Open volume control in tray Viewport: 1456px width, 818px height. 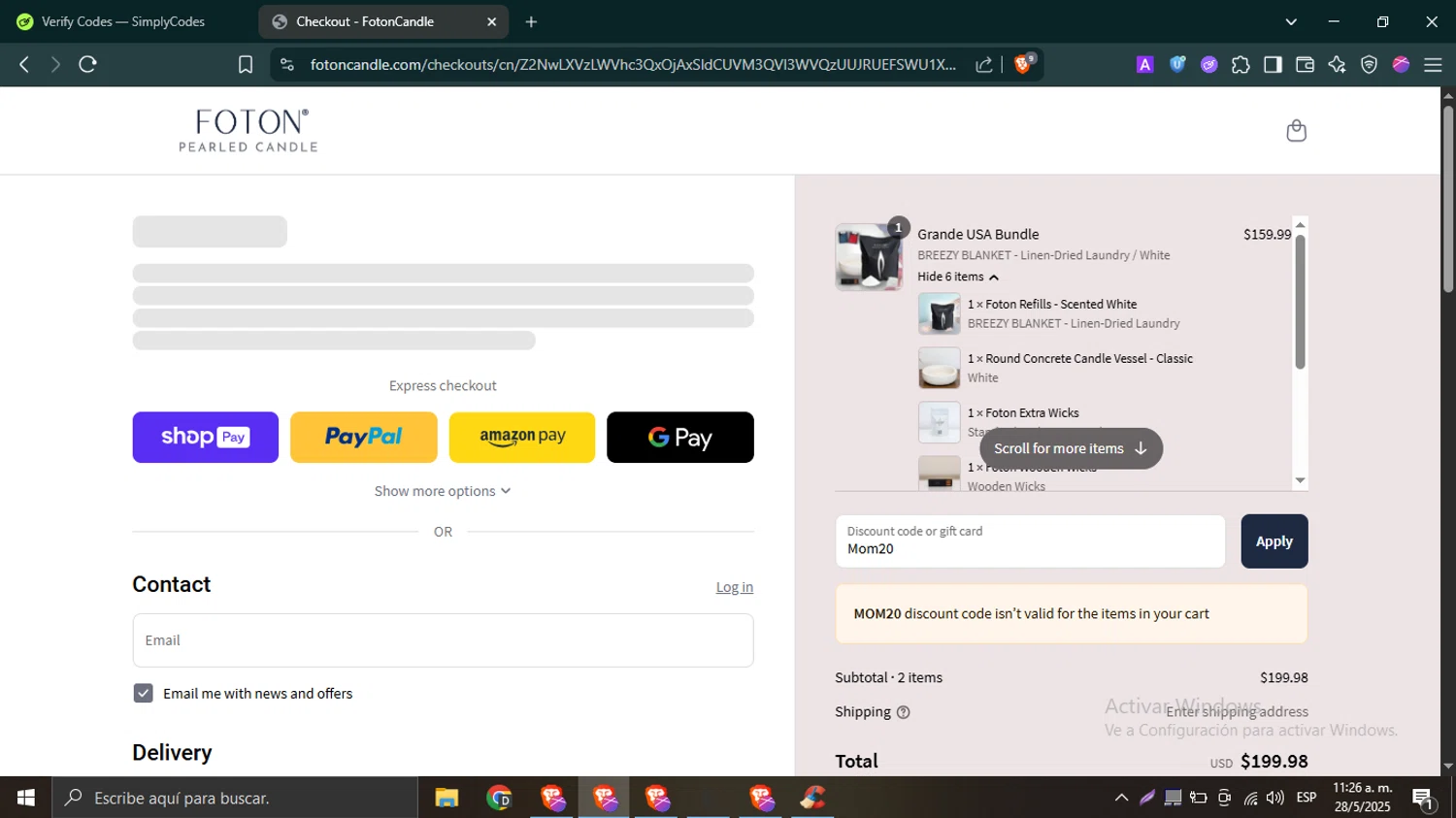(1275, 798)
